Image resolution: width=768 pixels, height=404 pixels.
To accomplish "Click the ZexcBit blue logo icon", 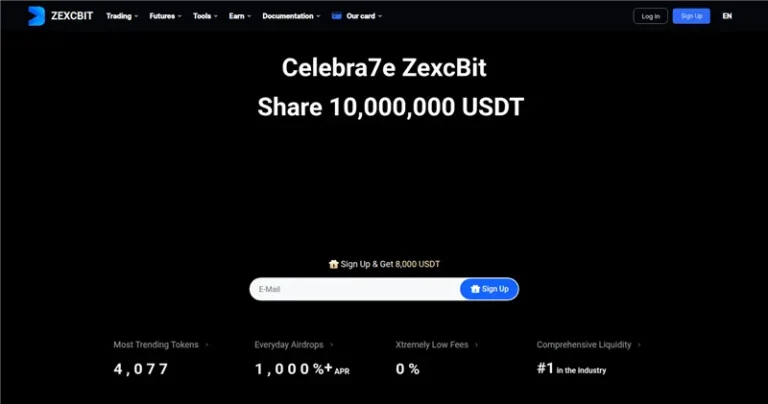I will 36,16.
